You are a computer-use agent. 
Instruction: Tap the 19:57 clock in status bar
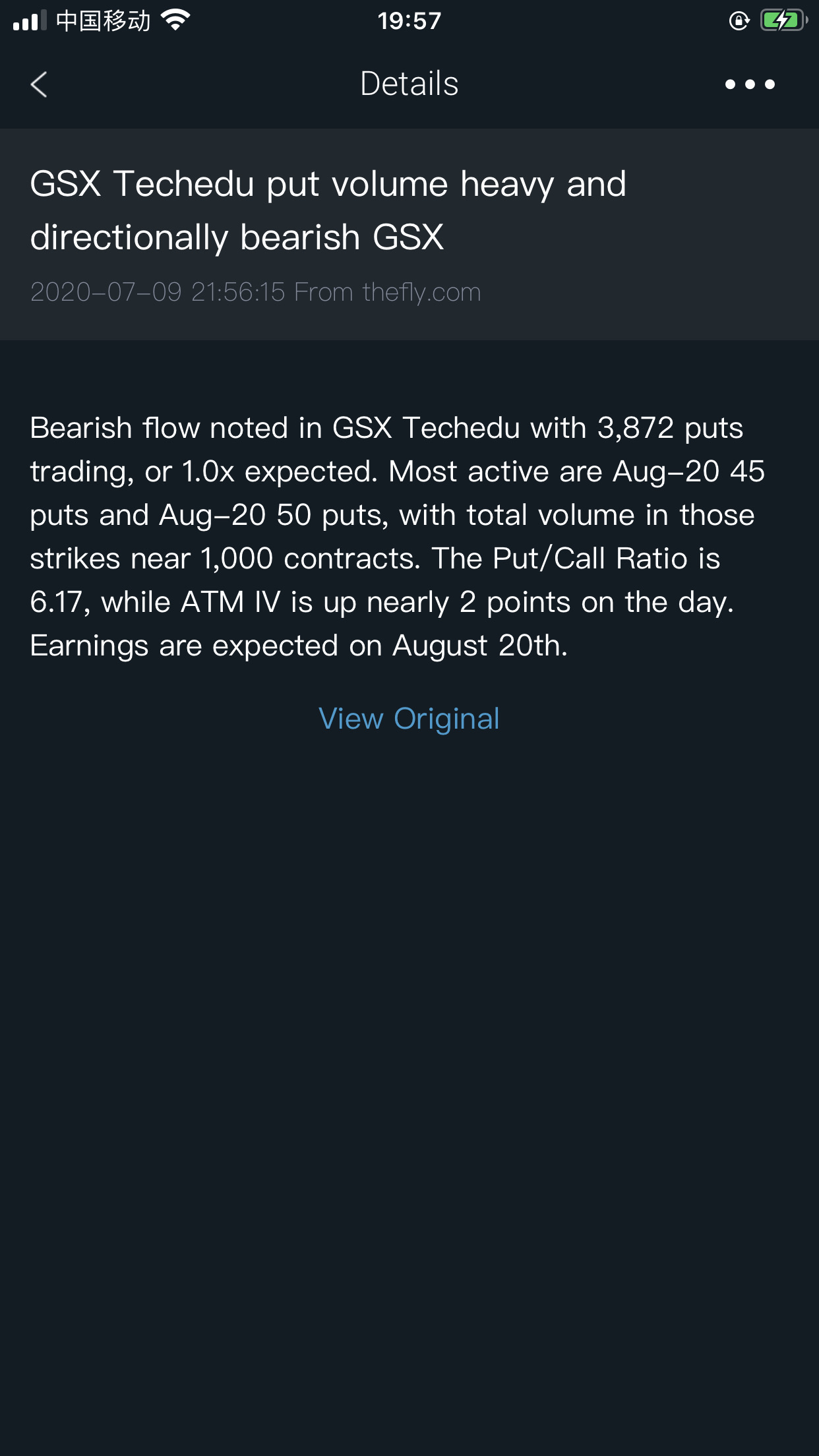(409, 21)
